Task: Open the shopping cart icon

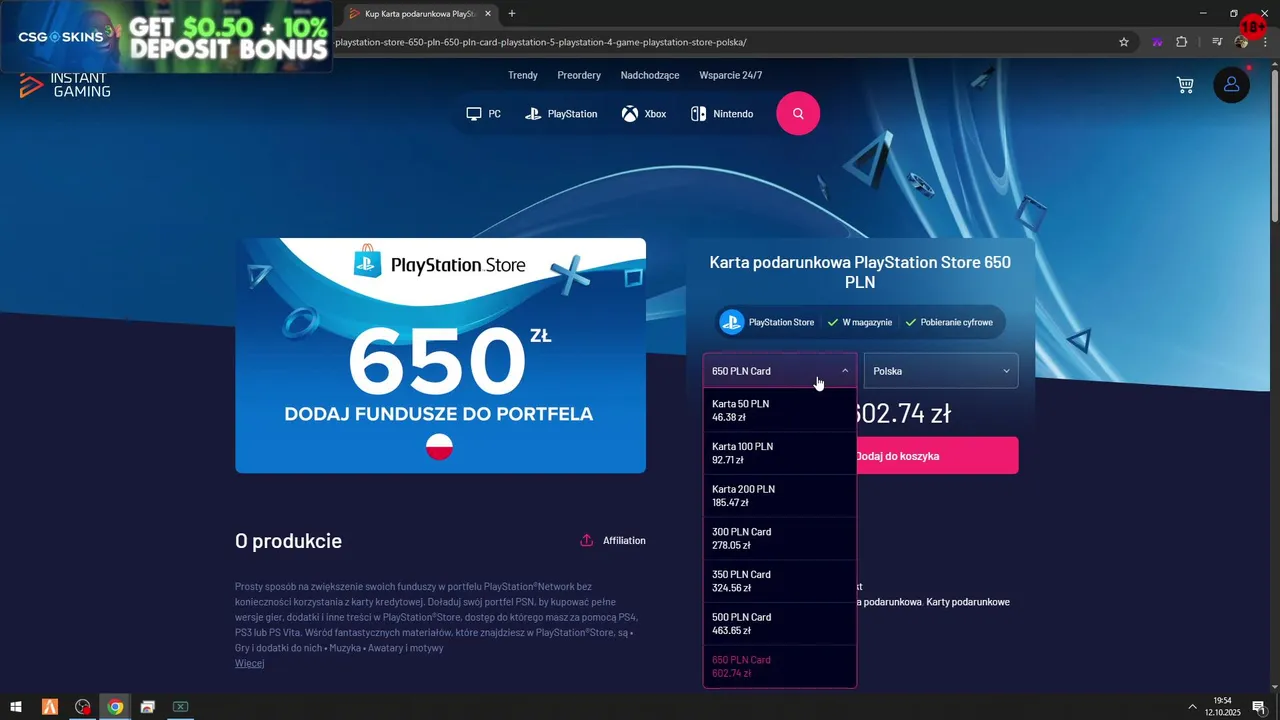Action: pyautogui.click(x=1185, y=85)
